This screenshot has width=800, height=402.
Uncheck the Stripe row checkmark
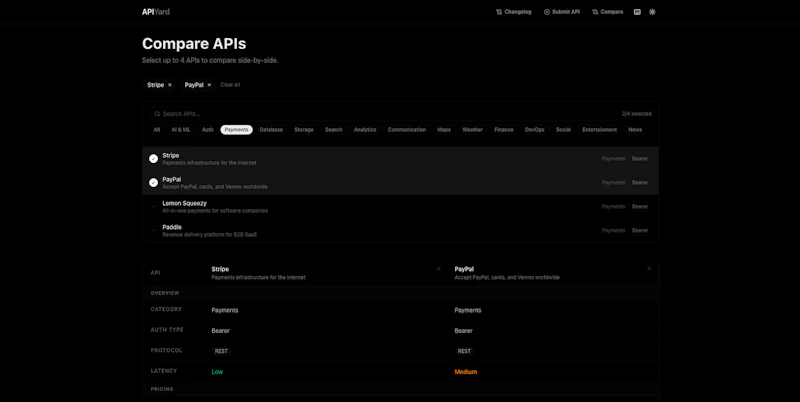tap(153, 159)
